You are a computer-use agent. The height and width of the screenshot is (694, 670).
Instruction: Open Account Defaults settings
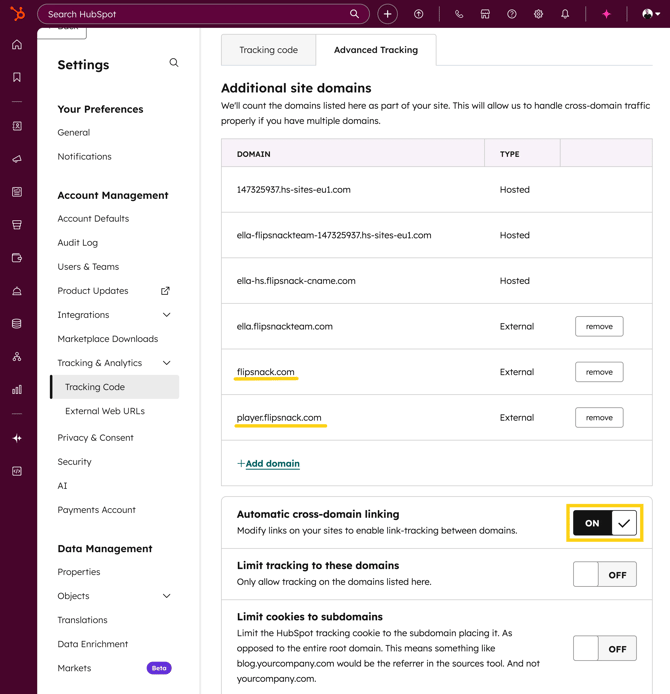[x=93, y=219]
